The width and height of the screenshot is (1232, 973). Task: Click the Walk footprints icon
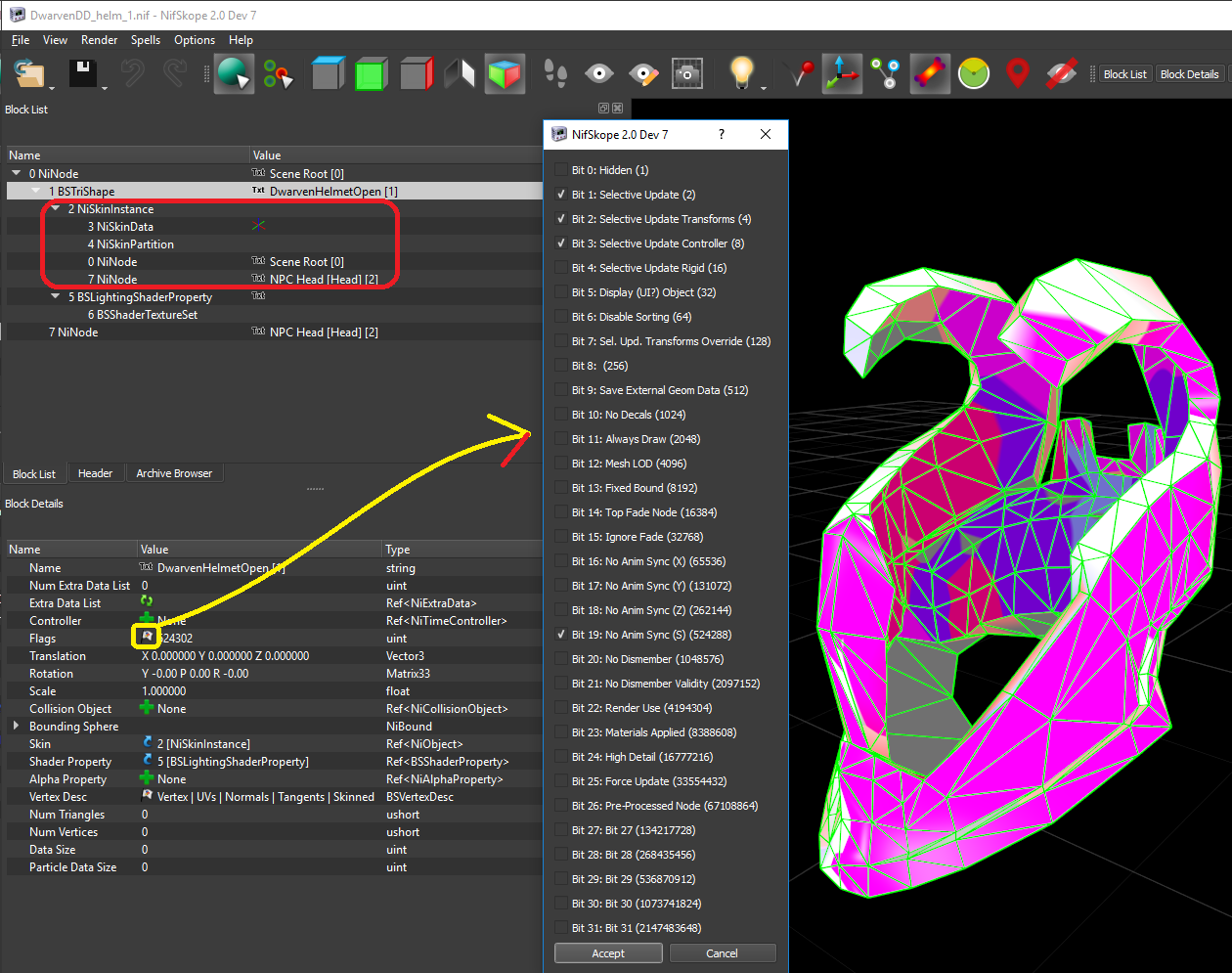click(x=555, y=74)
